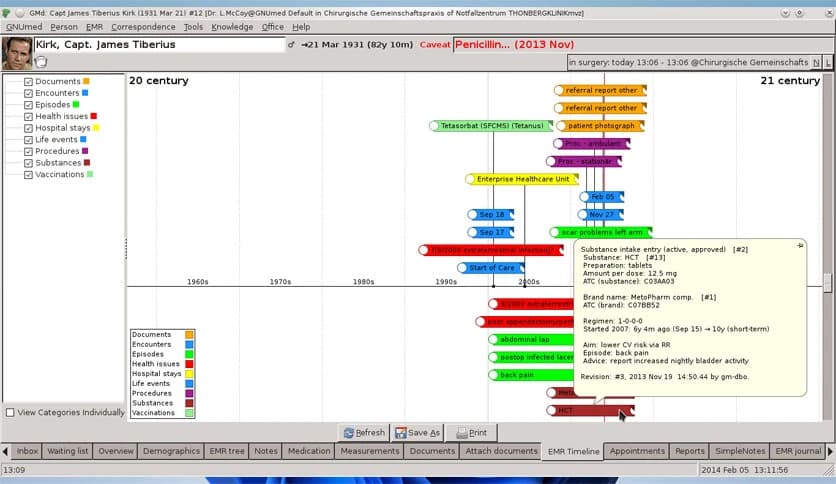Click the L button next to surgery field
This screenshot has height=484, width=836.
point(828,62)
